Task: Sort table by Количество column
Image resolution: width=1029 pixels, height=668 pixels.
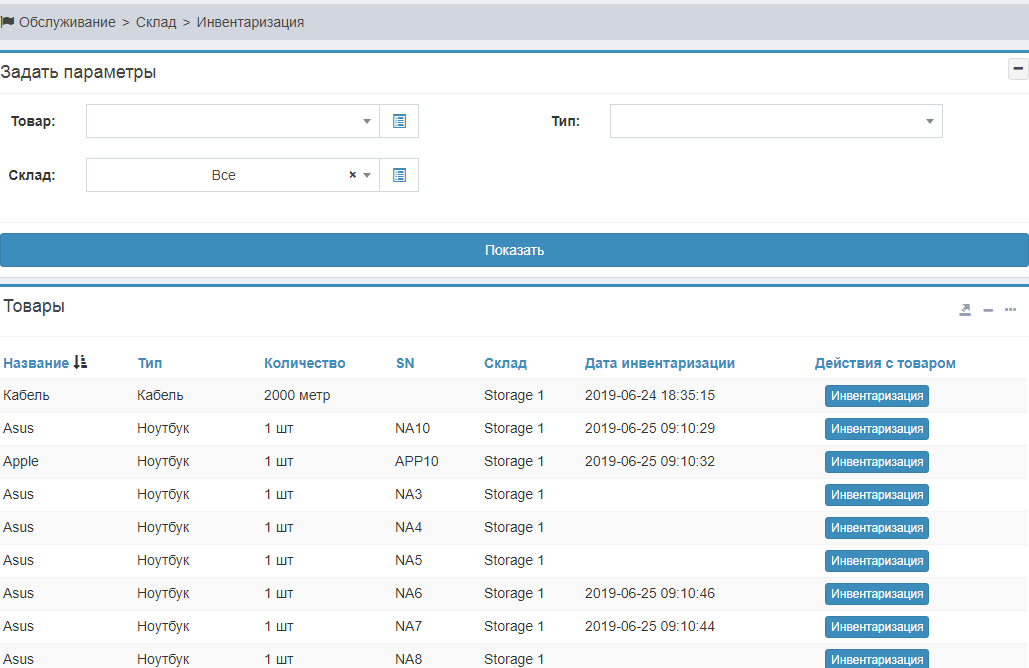Action: (304, 363)
